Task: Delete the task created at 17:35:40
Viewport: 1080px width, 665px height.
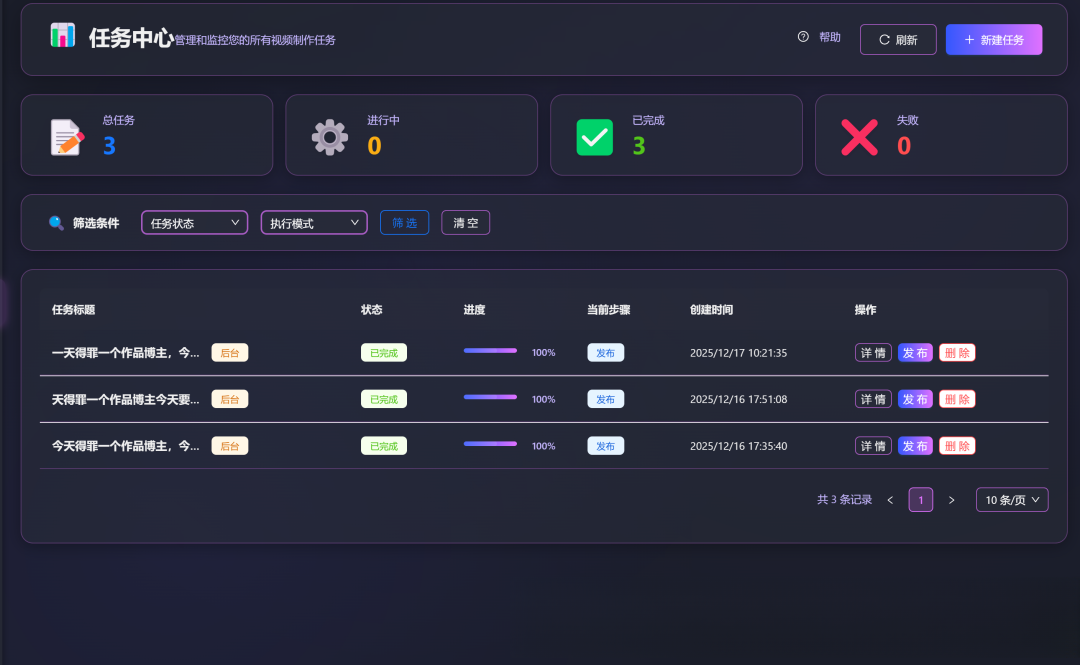Action: click(x=957, y=446)
